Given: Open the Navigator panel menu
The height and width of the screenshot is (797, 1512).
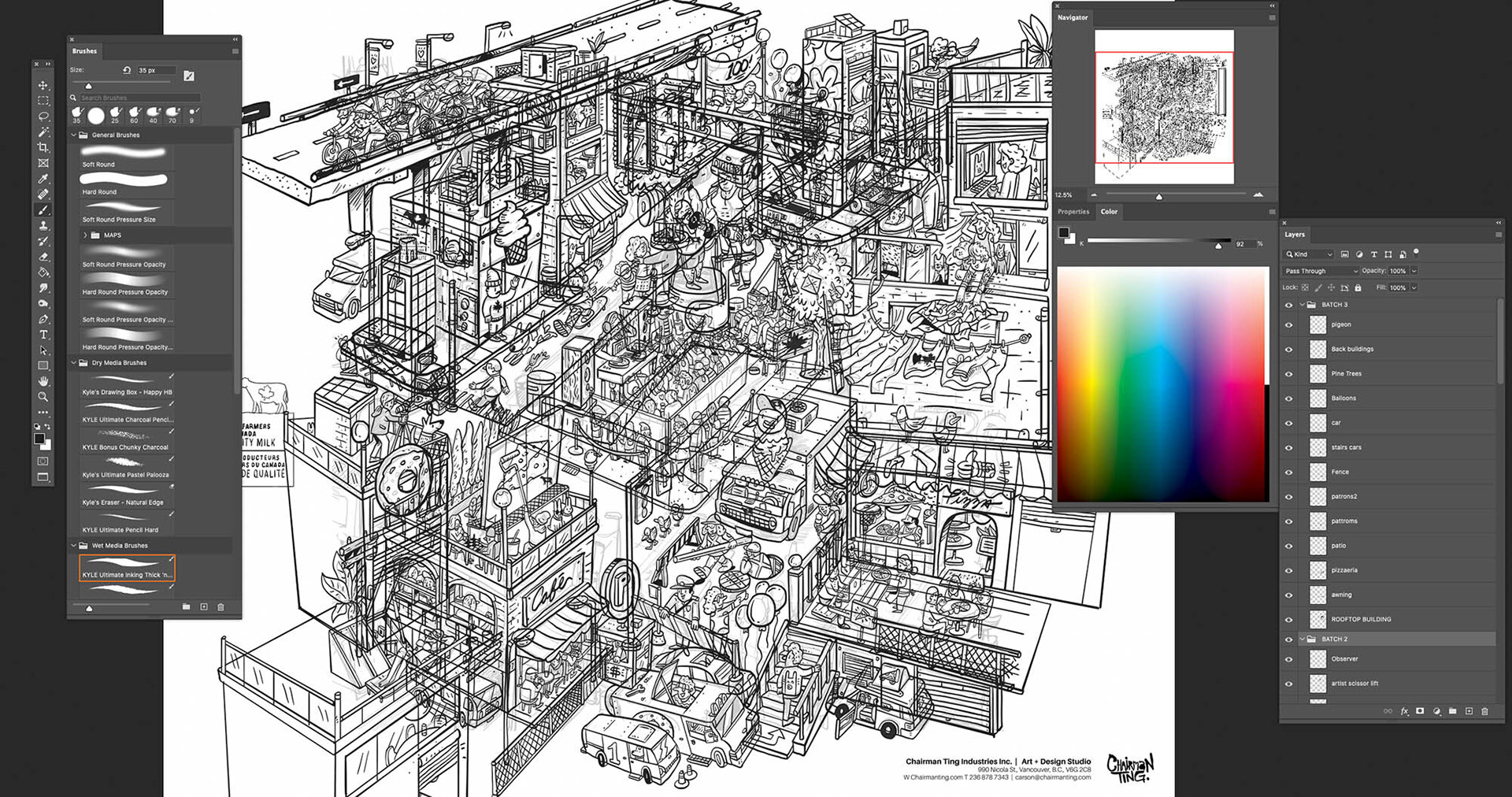Looking at the screenshot, I should (1272, 17).
